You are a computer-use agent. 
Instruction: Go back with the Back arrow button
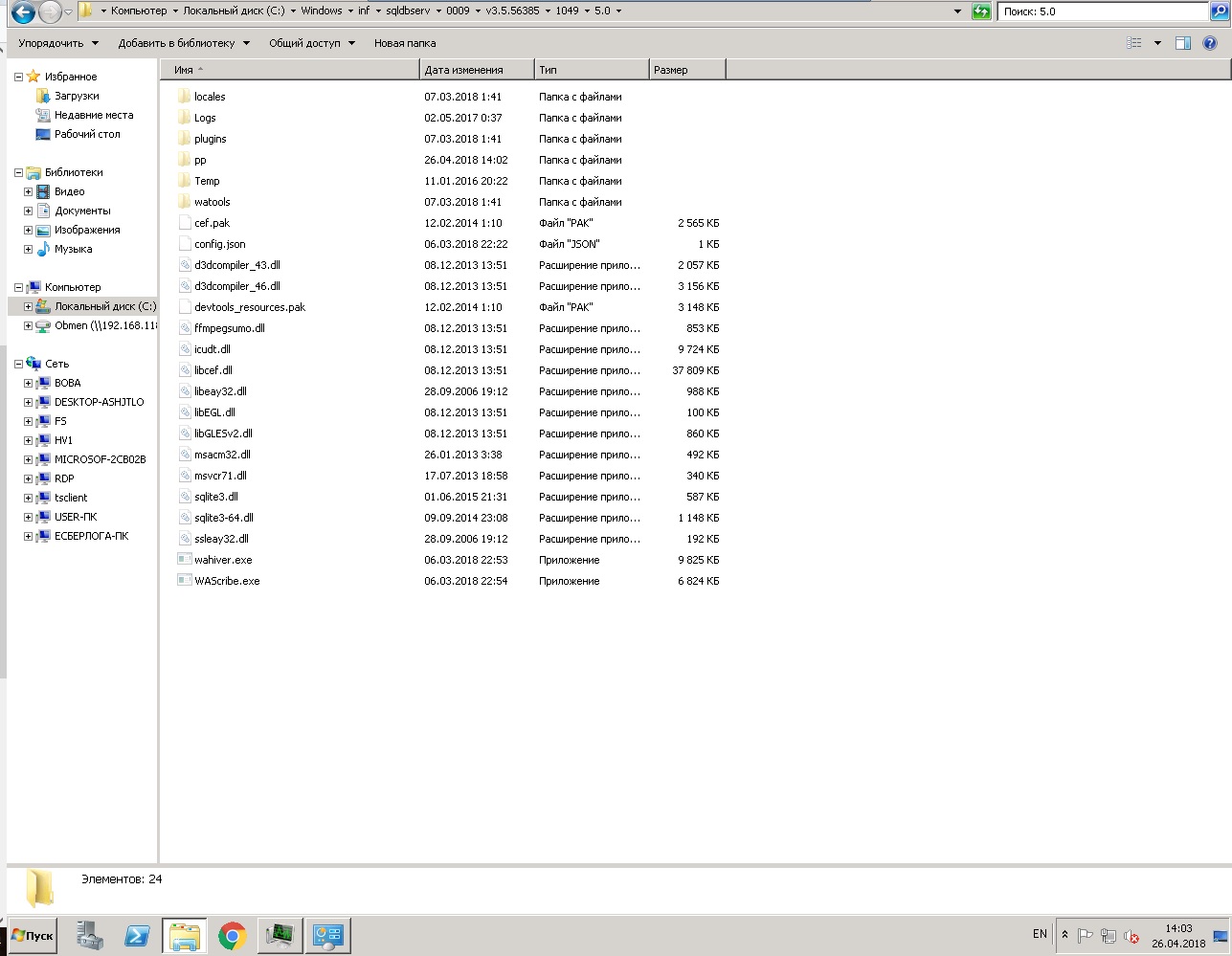[x=23, y=11]
